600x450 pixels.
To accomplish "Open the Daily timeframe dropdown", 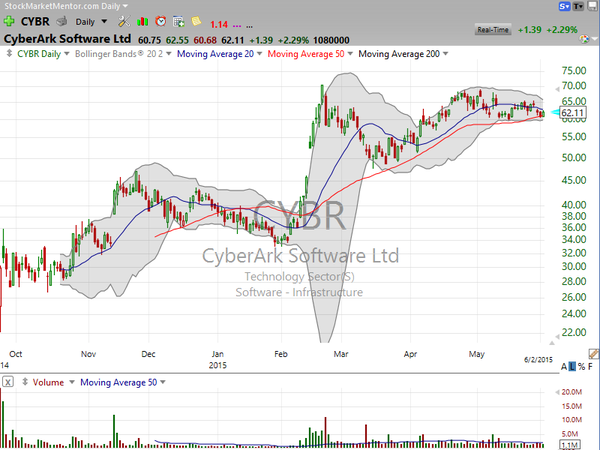I will pyautogui.click(x=91, y=22).
